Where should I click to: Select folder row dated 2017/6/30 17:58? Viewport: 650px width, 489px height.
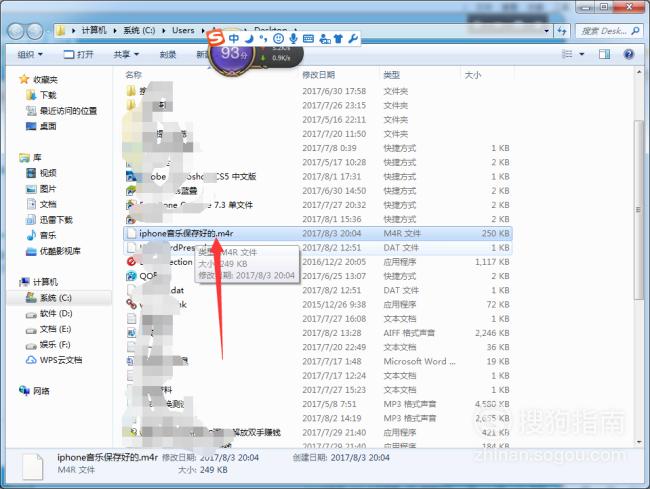tap(318, 92)
